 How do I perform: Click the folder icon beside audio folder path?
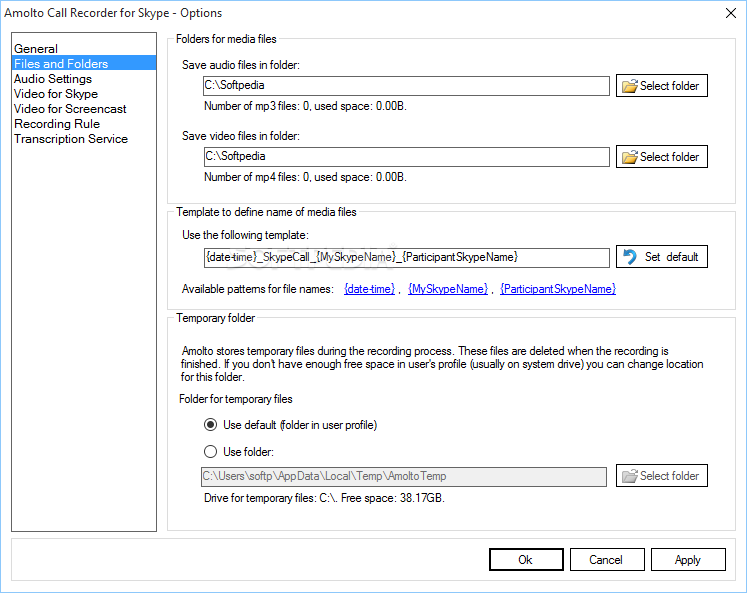[629, 86]
